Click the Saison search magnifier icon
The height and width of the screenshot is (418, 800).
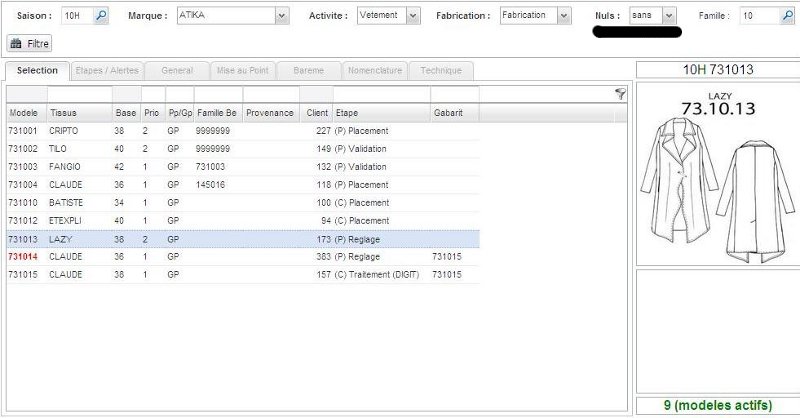point(101,16)
